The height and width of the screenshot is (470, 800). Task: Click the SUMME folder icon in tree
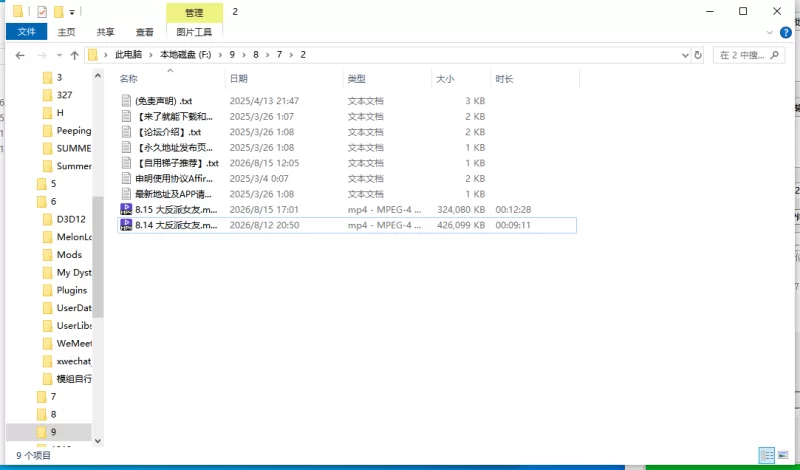[47, 149]
